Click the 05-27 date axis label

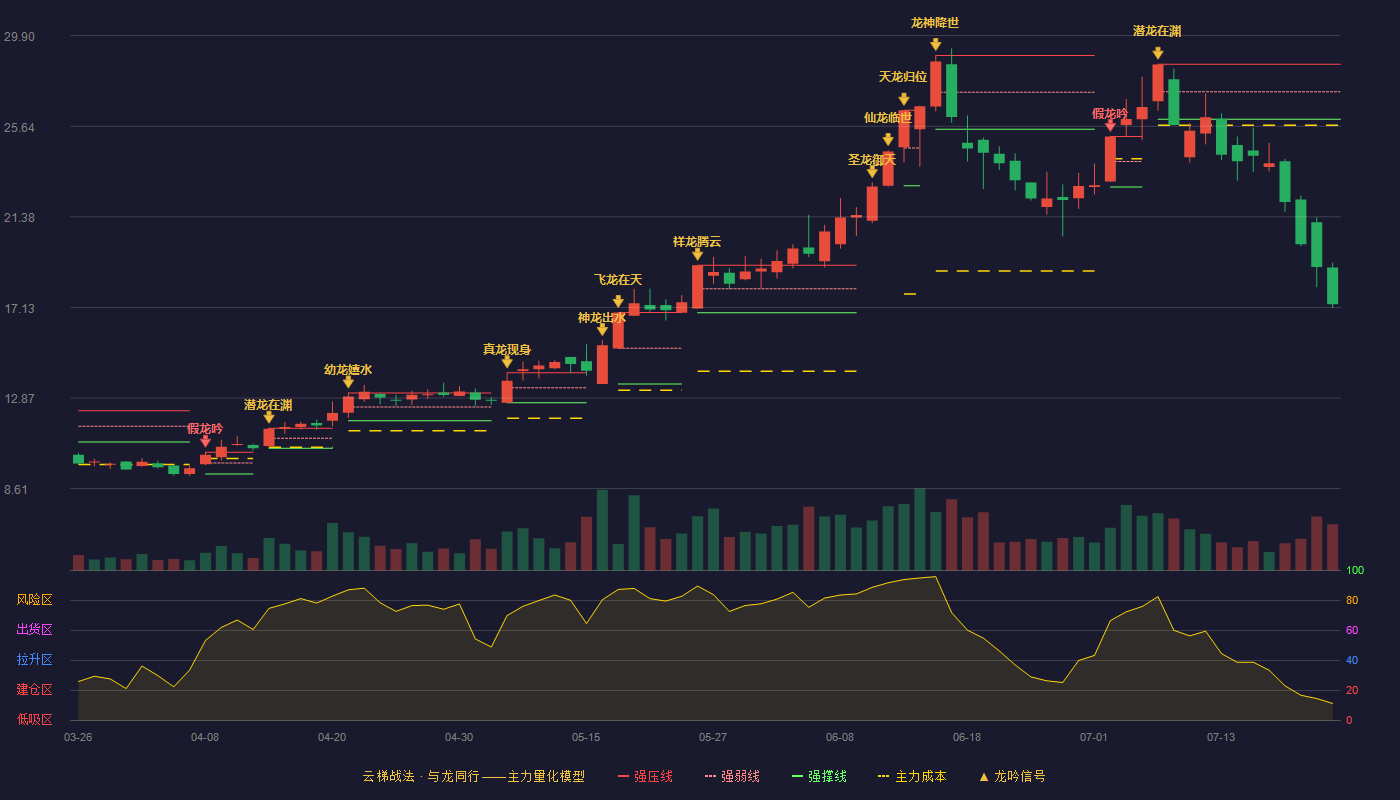click(713, 737)
